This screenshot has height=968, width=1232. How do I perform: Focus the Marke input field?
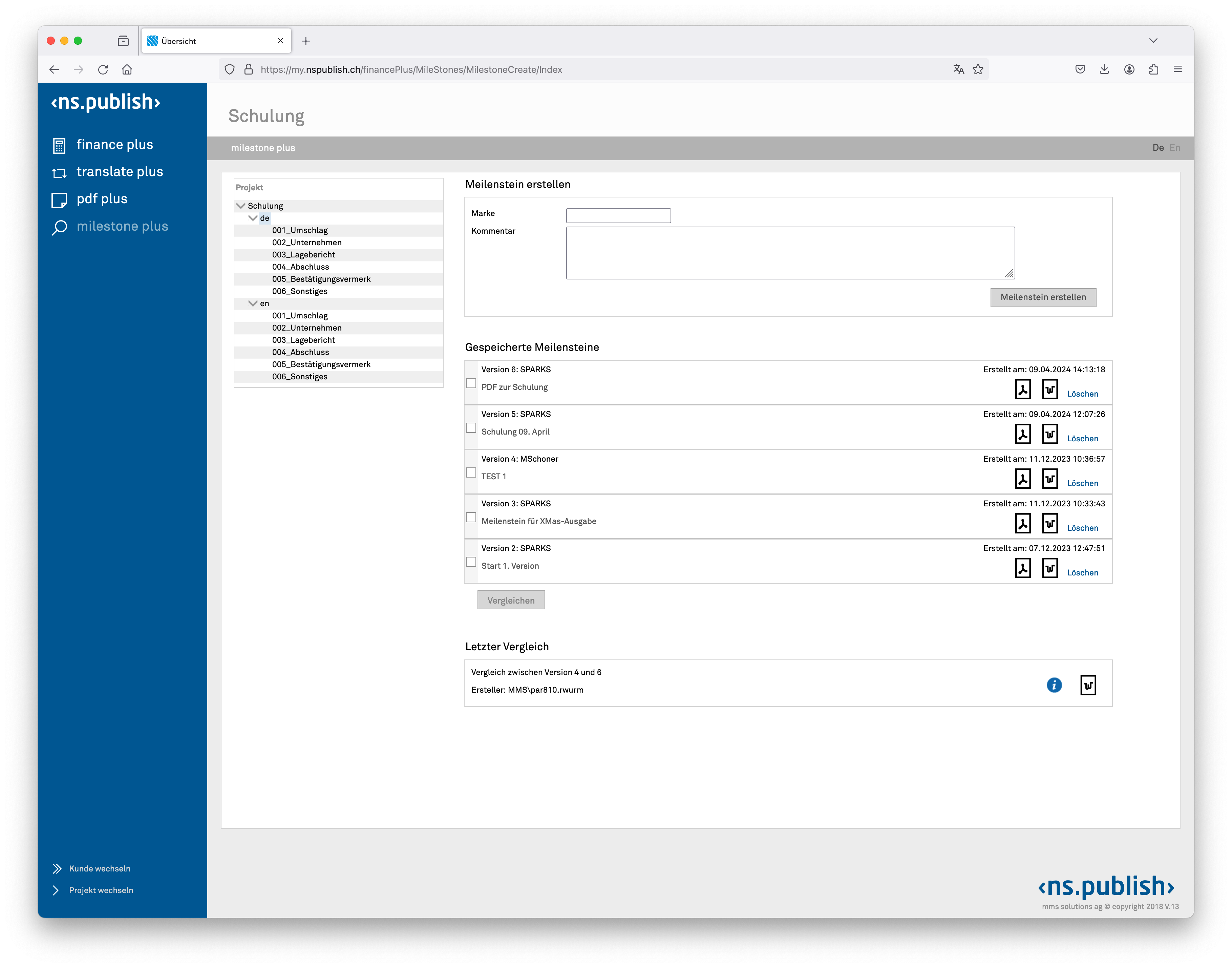pyautogui.click(x=618, y=215)
